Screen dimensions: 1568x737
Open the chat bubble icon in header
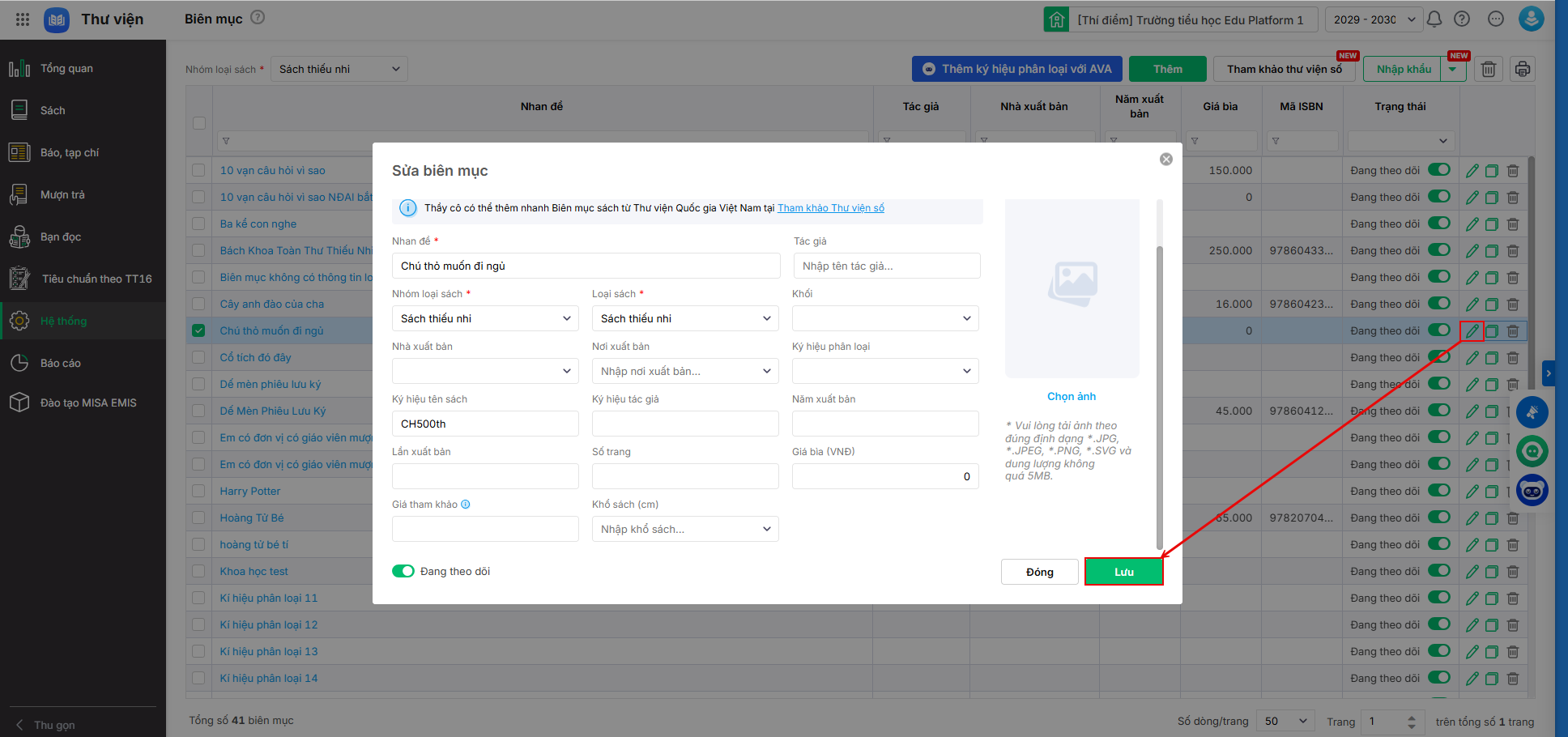tap(1496, 19)
